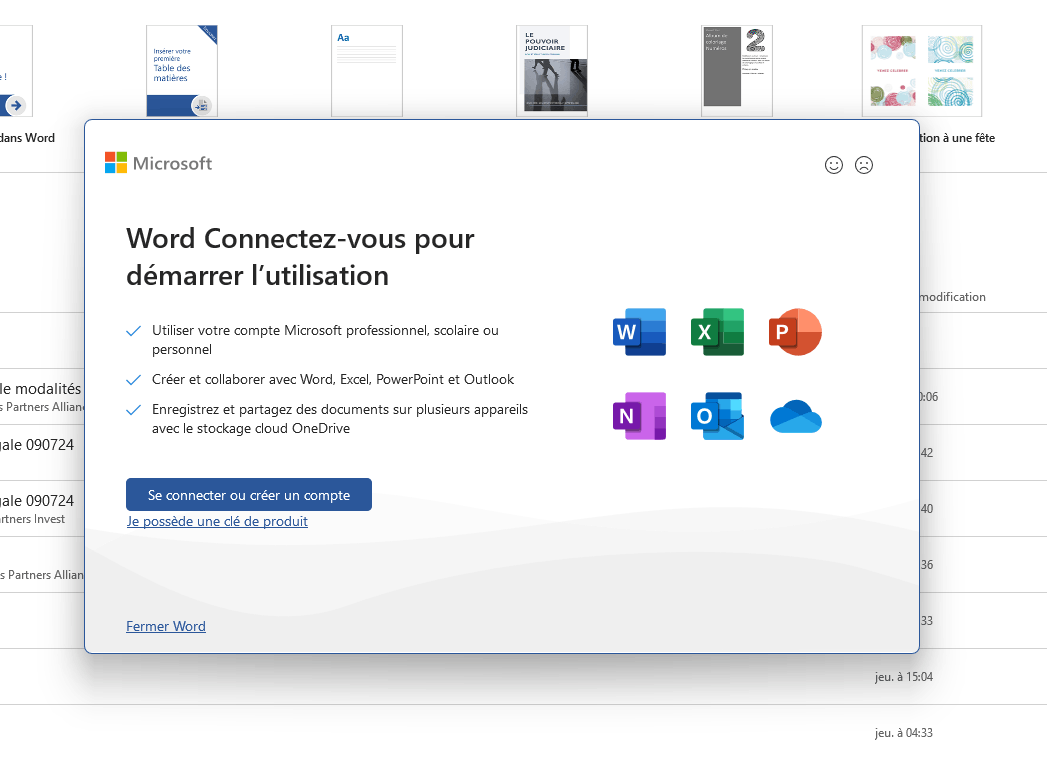Click the Word app icon in dialog
This screenshot has height=758, width=1047.
click(639, 332)
